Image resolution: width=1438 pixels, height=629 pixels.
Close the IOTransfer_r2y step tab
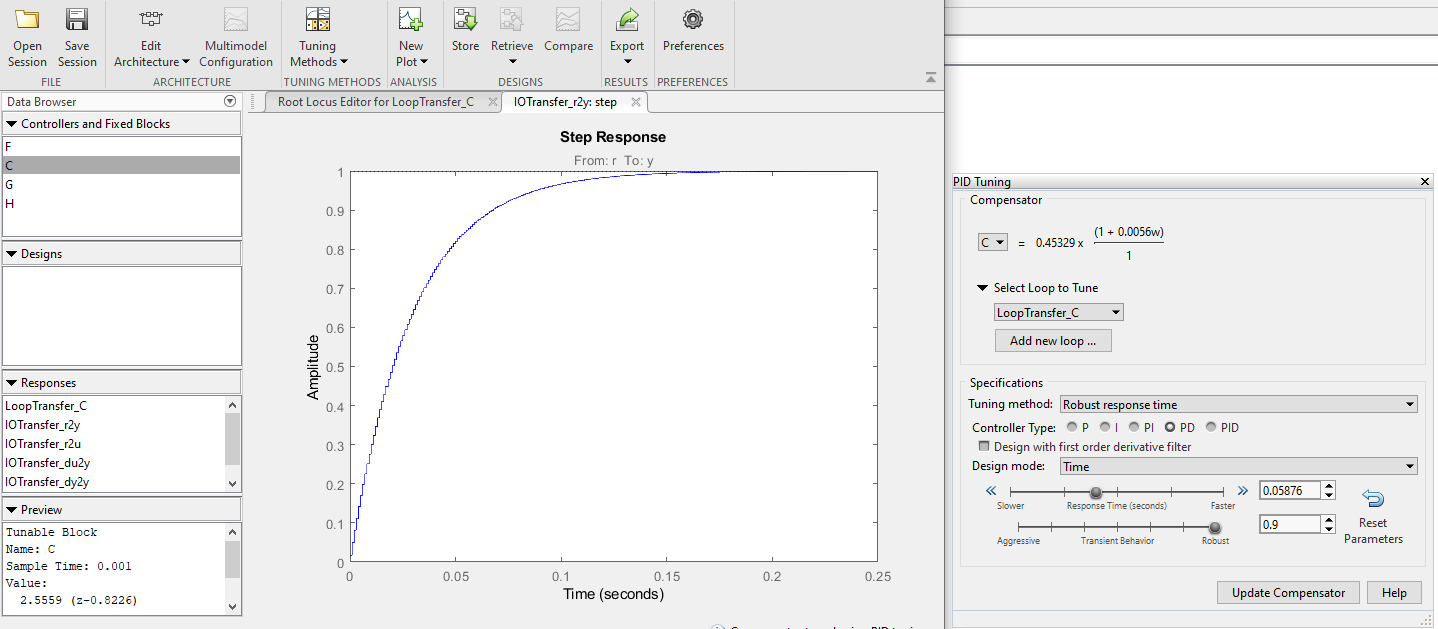tap(634, 102)
